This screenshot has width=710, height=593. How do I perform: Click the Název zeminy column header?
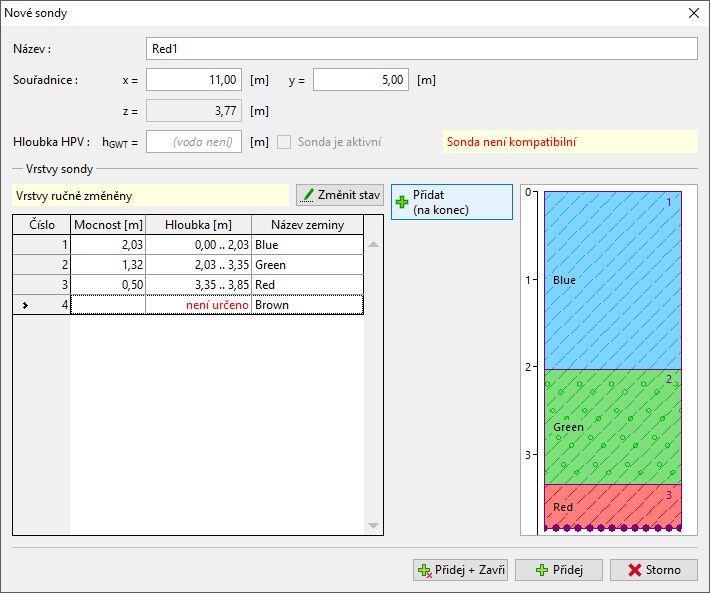click(307, 225)
